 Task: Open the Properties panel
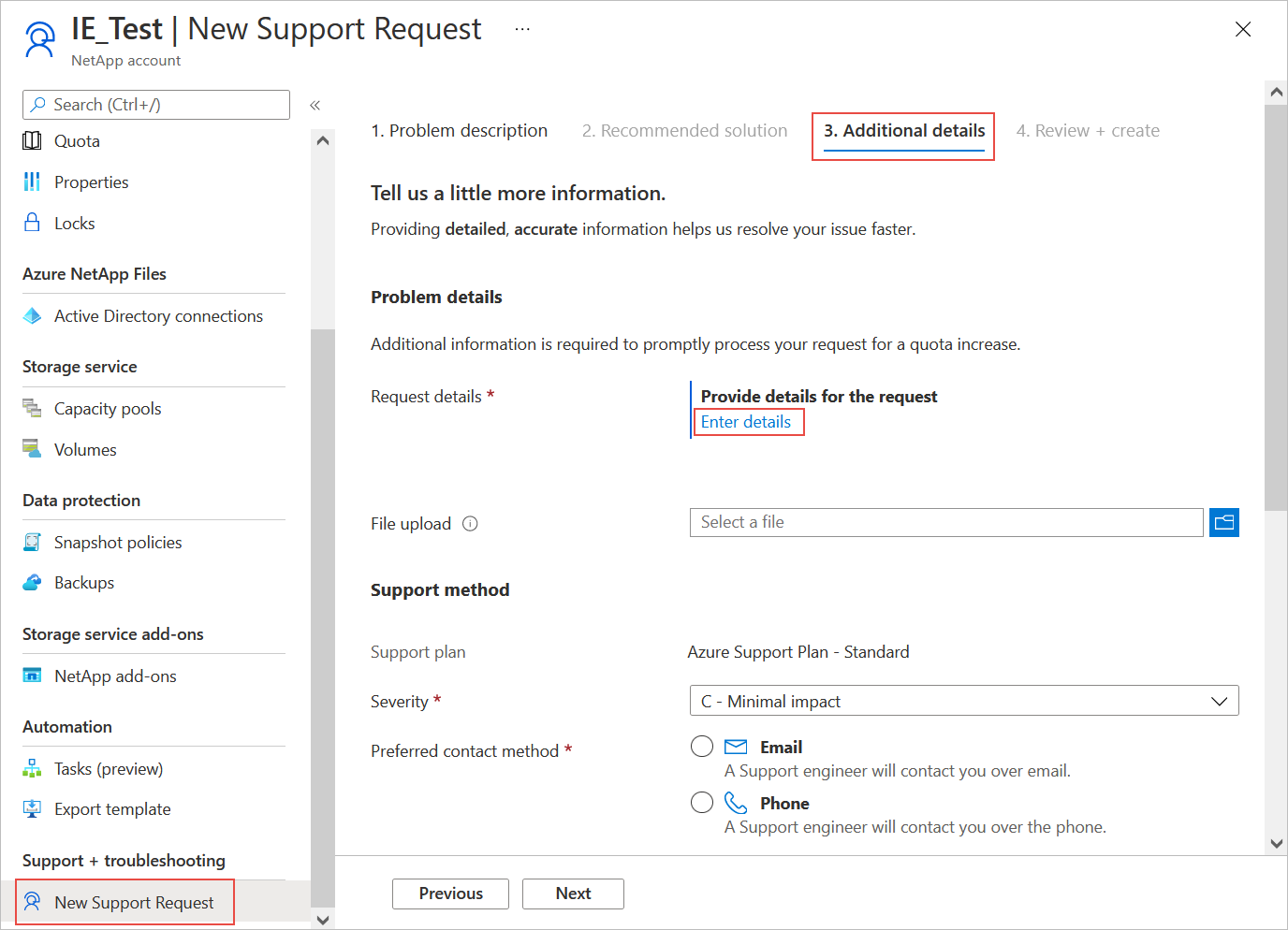coord(91,182)
